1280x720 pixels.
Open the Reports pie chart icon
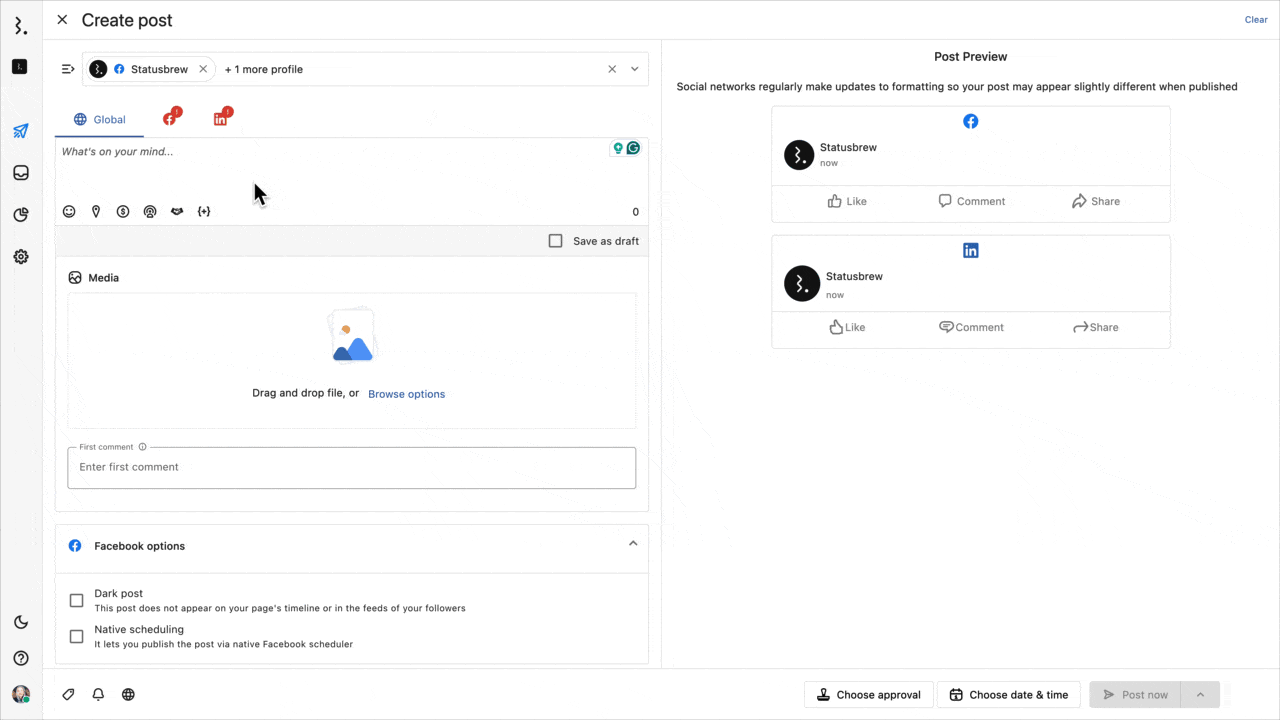[x=20, y=215]
